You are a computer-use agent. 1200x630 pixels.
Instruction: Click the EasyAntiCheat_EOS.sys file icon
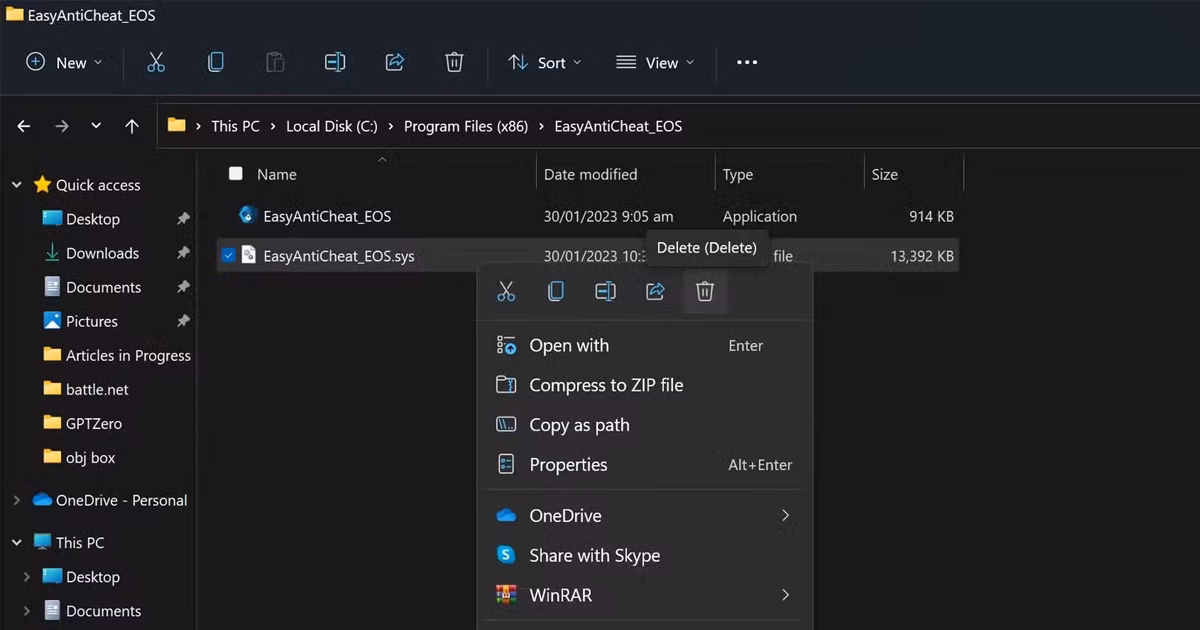(248, 255)
